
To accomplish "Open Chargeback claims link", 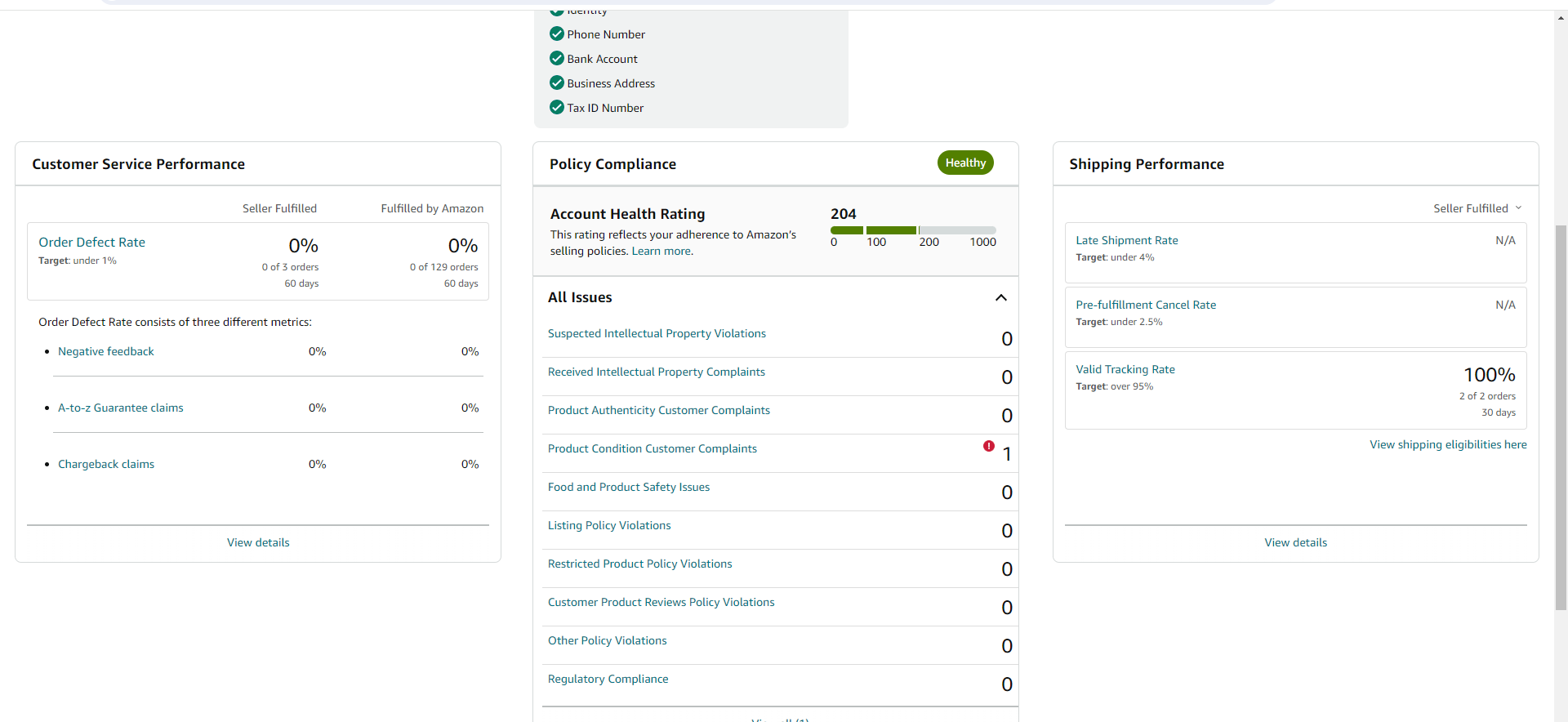I will coord(106,464).
